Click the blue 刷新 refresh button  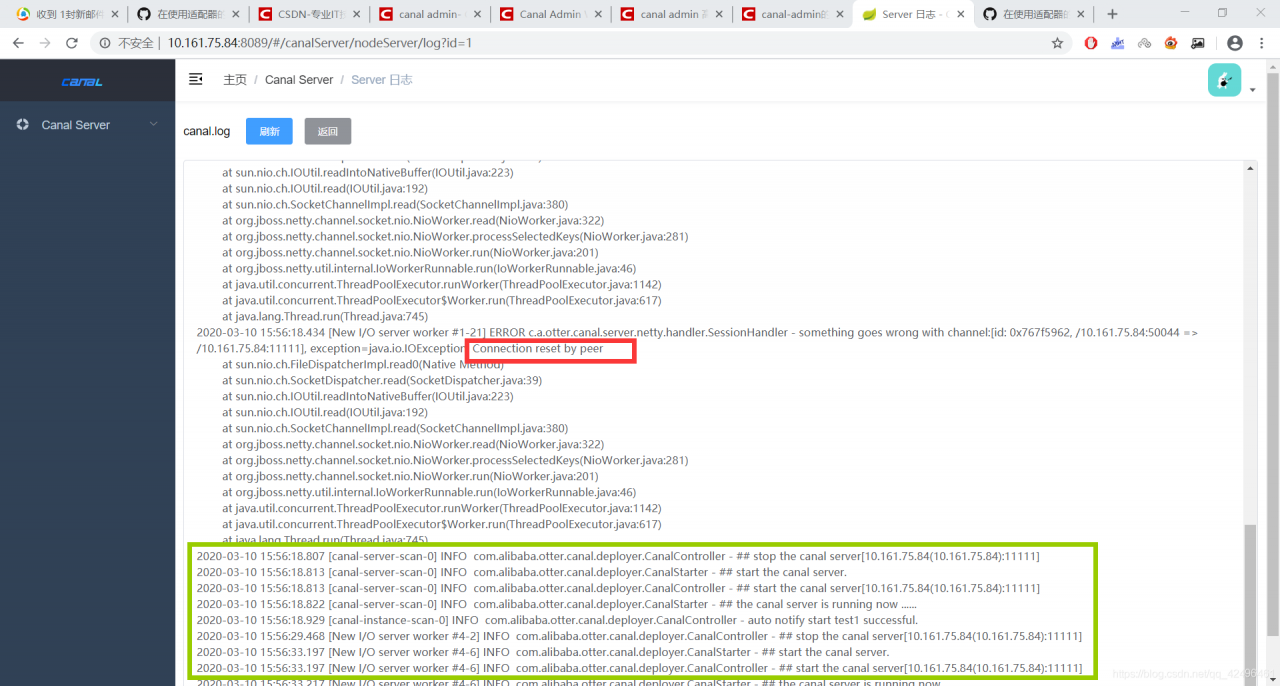269,131
